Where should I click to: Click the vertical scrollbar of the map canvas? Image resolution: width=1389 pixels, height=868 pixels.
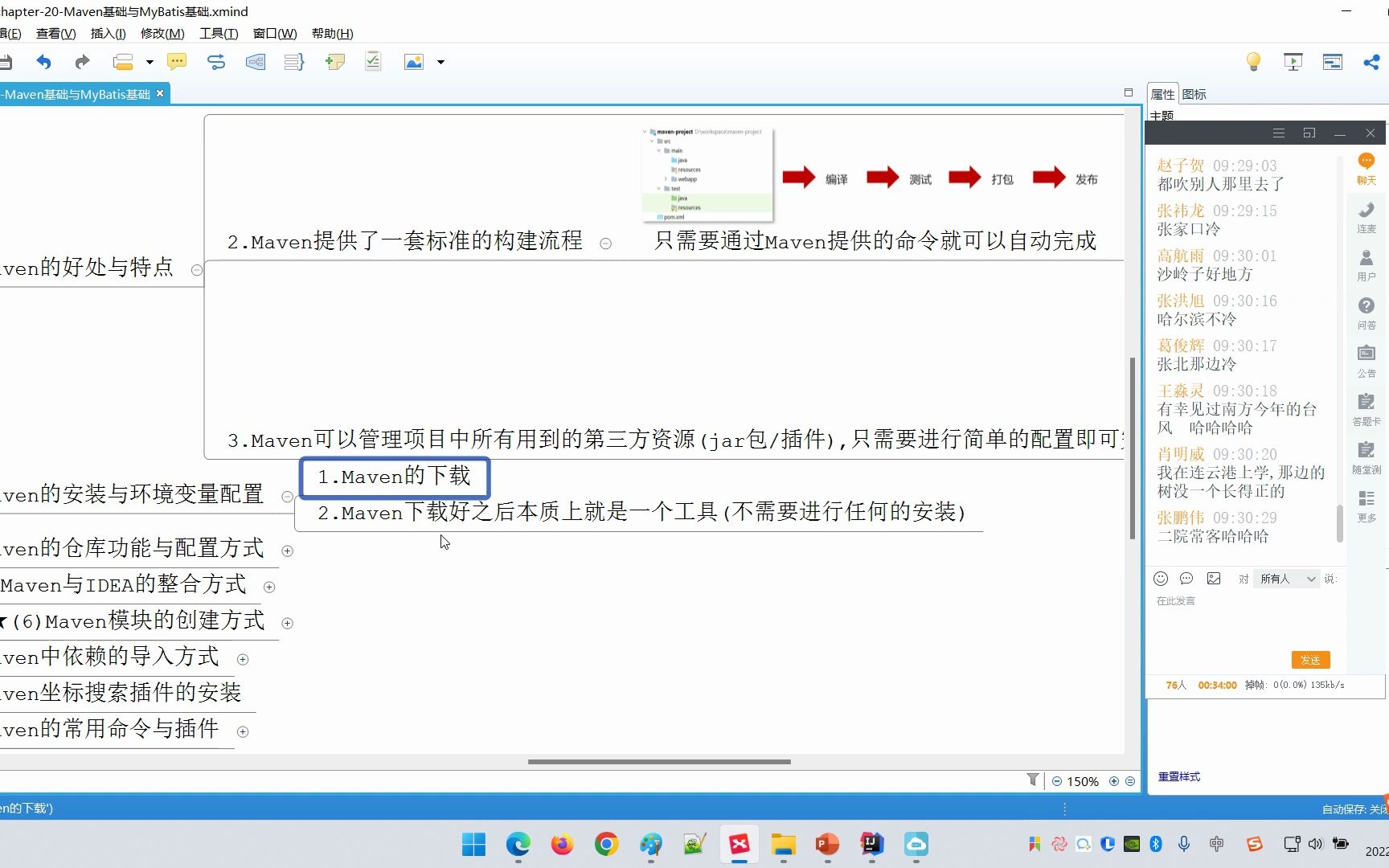[1133, 448]
